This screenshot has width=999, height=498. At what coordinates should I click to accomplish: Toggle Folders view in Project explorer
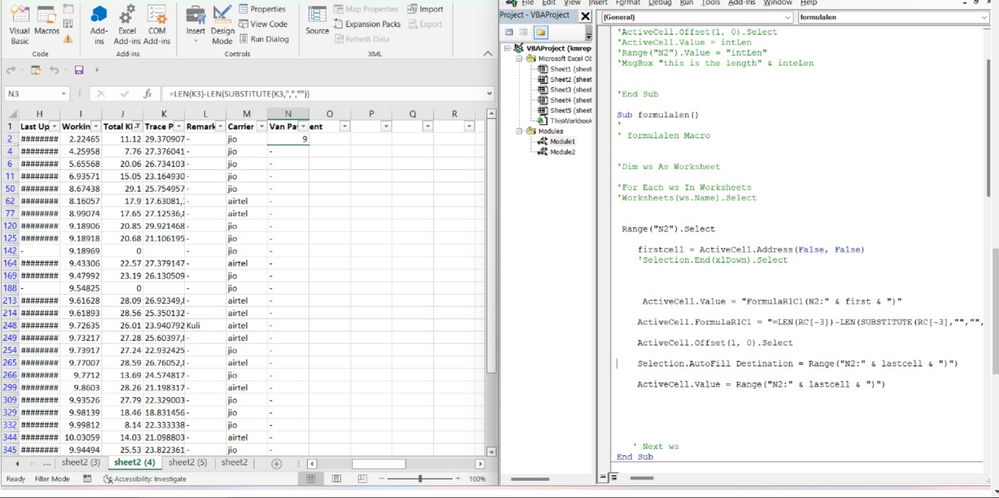pos(540,32)
